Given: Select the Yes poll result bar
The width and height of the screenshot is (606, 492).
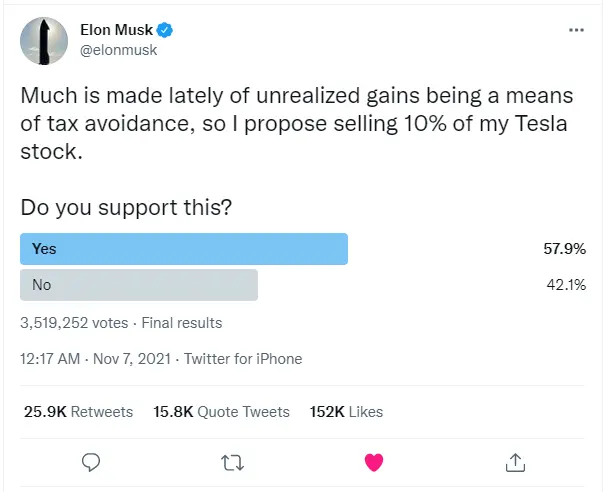Looking at the screenshot, I should 184,249.
